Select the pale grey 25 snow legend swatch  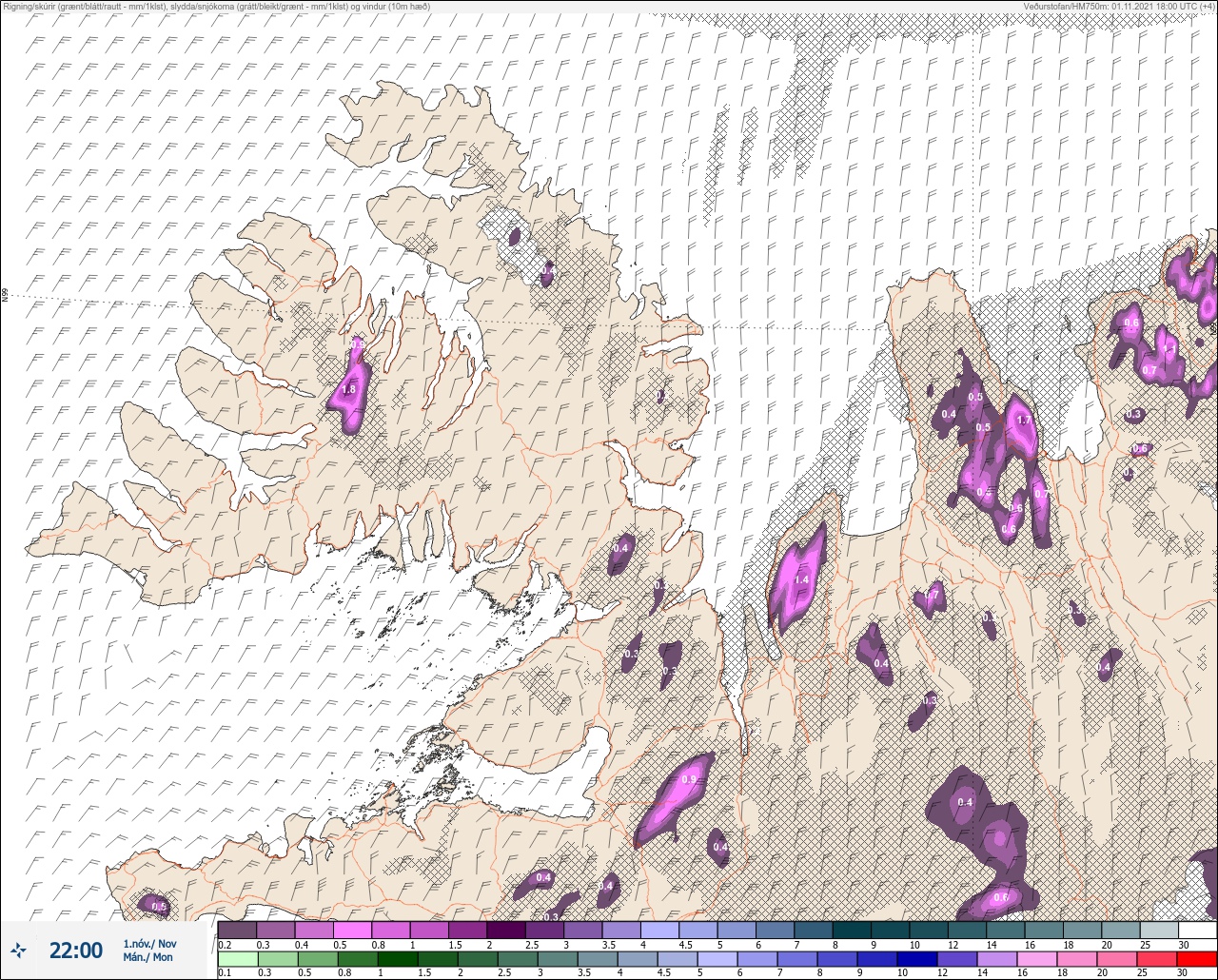(1159, 930)
